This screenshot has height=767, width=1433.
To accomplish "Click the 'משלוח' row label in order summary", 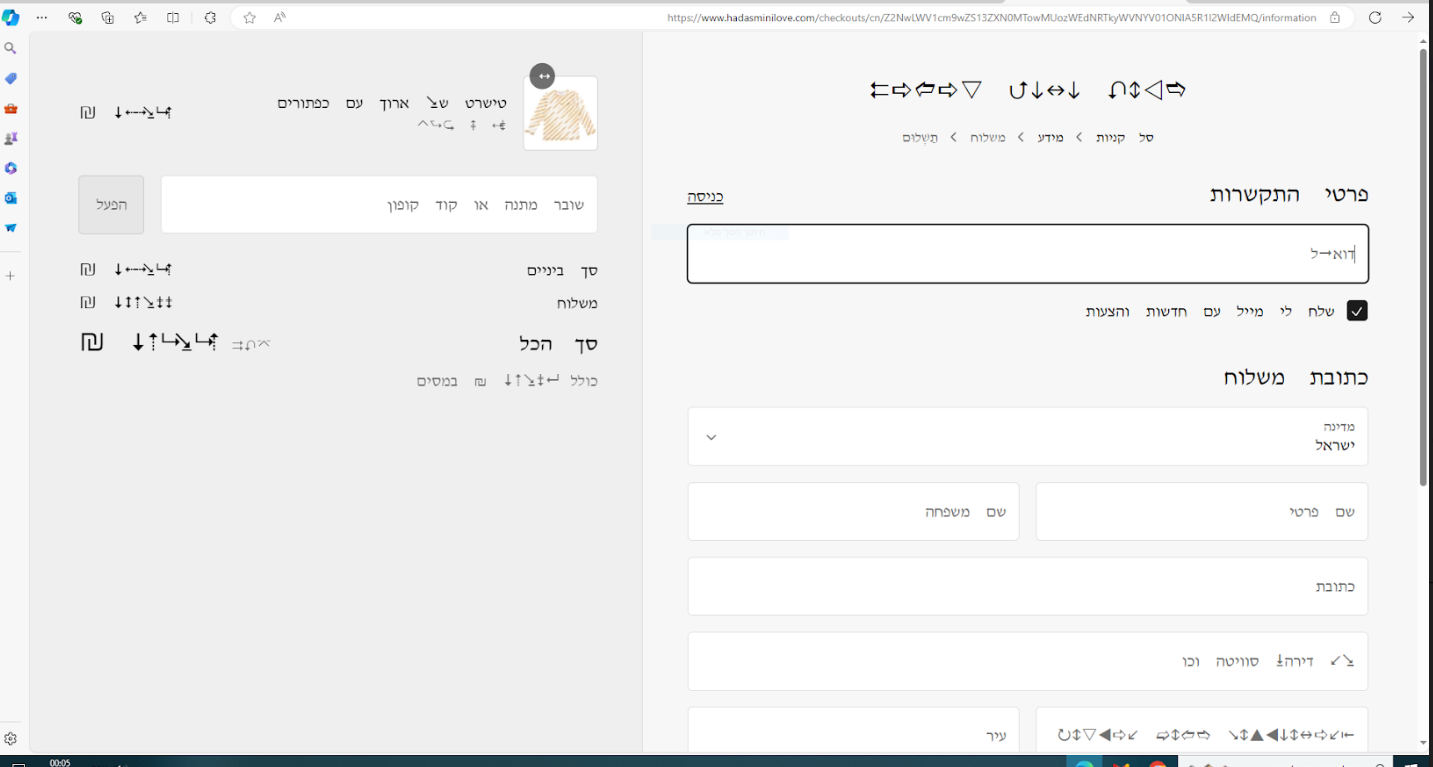I will 577,303.
